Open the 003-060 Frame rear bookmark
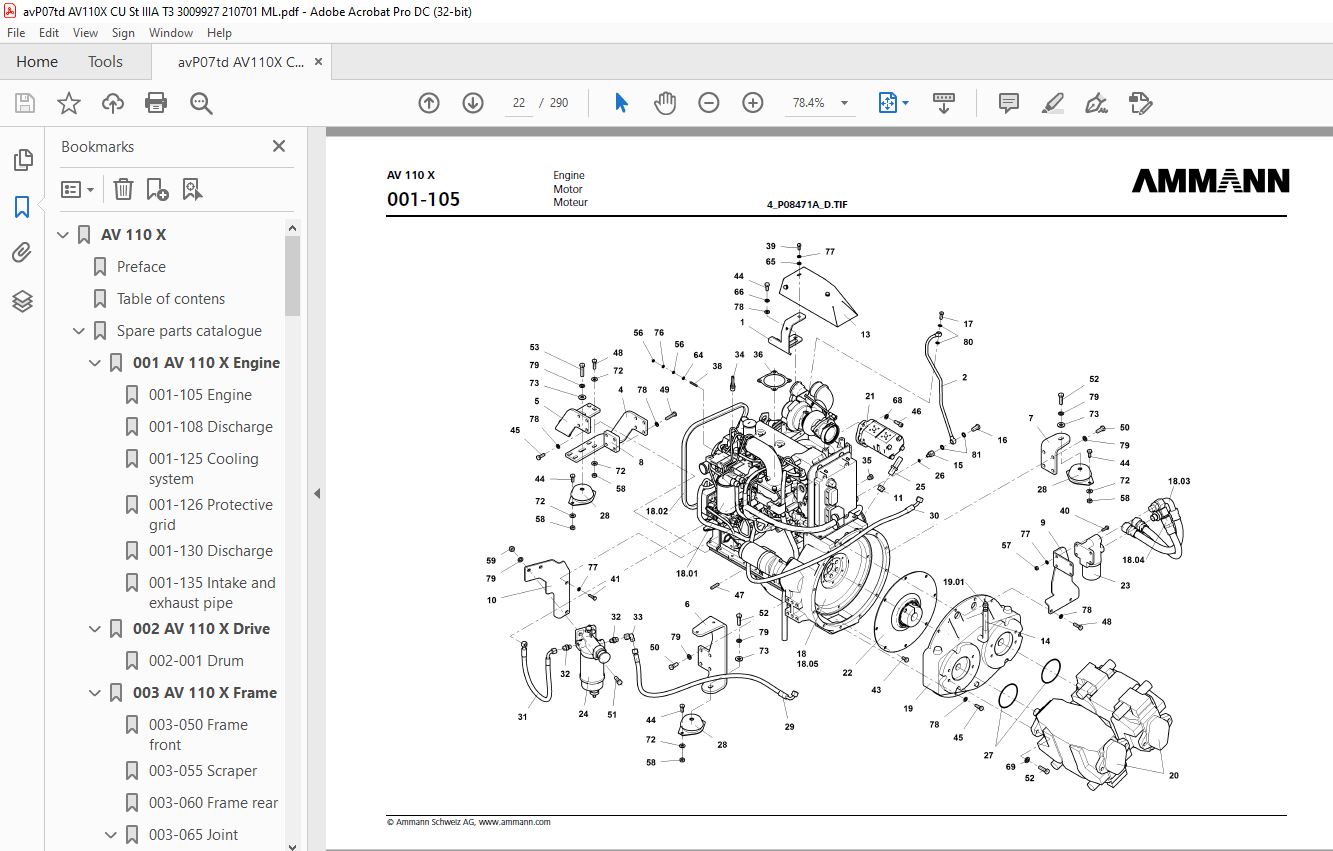Image resolution: width=1333 pixels, height=851 pixels. [213, 803]
